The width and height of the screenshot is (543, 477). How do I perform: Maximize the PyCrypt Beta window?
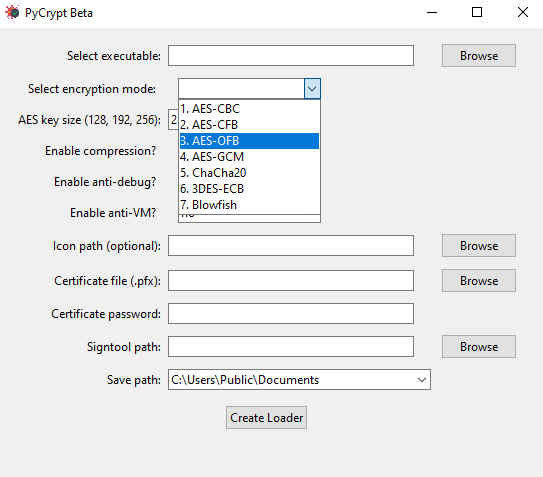click(x=477, y=12)
